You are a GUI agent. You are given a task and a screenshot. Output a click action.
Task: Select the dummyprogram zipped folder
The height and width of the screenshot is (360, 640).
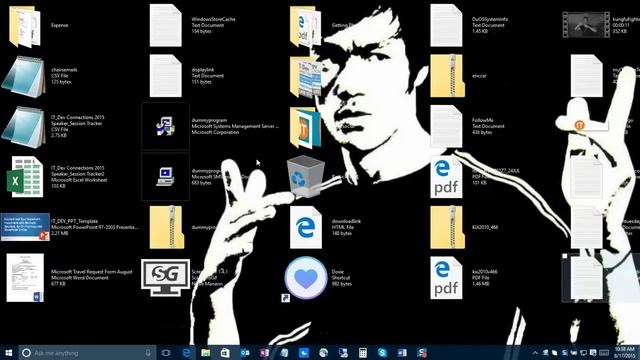click(166, 227)
